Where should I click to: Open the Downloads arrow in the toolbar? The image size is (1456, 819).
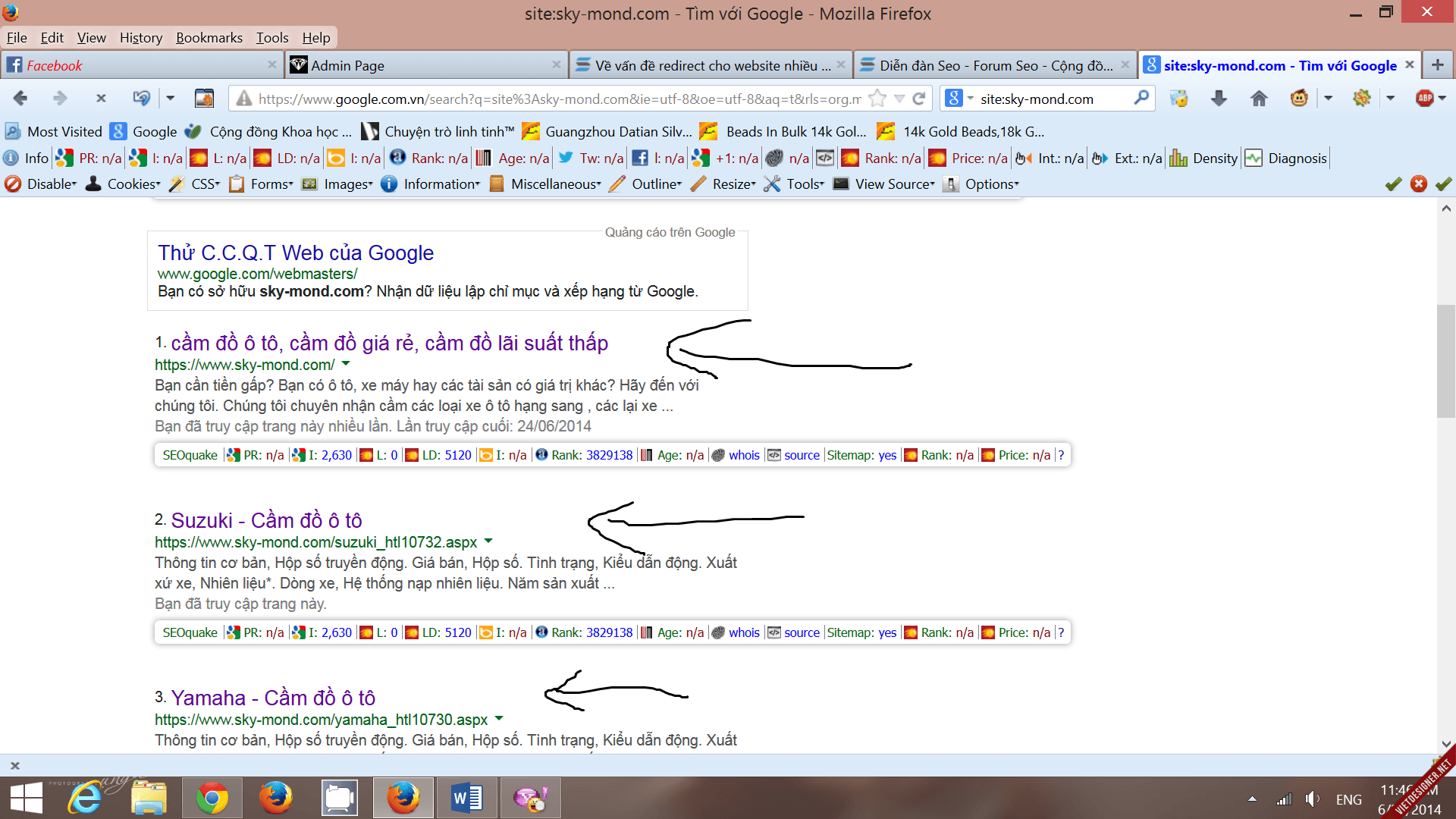[x=1219, y=98]
